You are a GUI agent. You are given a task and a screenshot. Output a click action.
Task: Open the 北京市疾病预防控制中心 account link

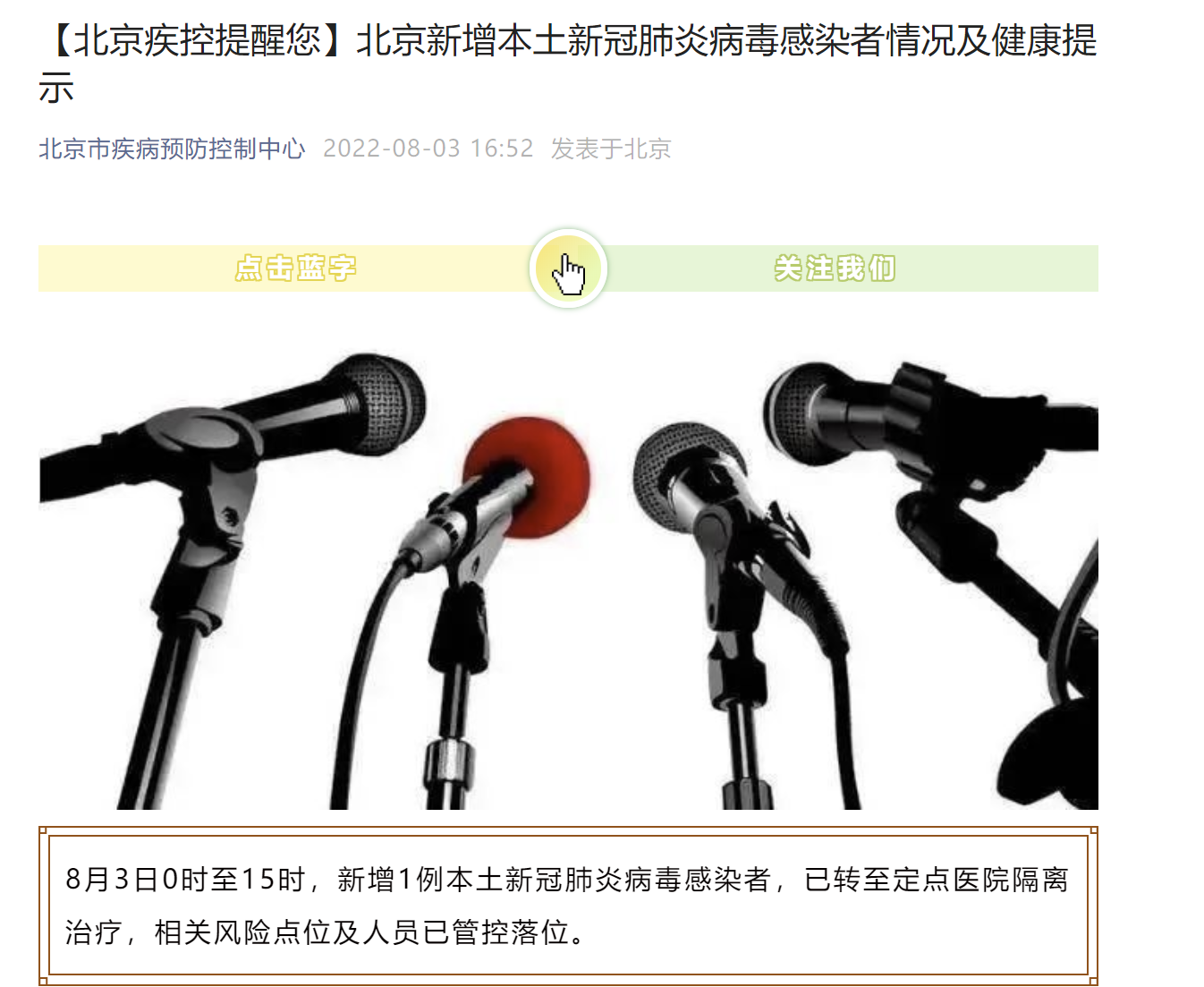pos(172,149)
